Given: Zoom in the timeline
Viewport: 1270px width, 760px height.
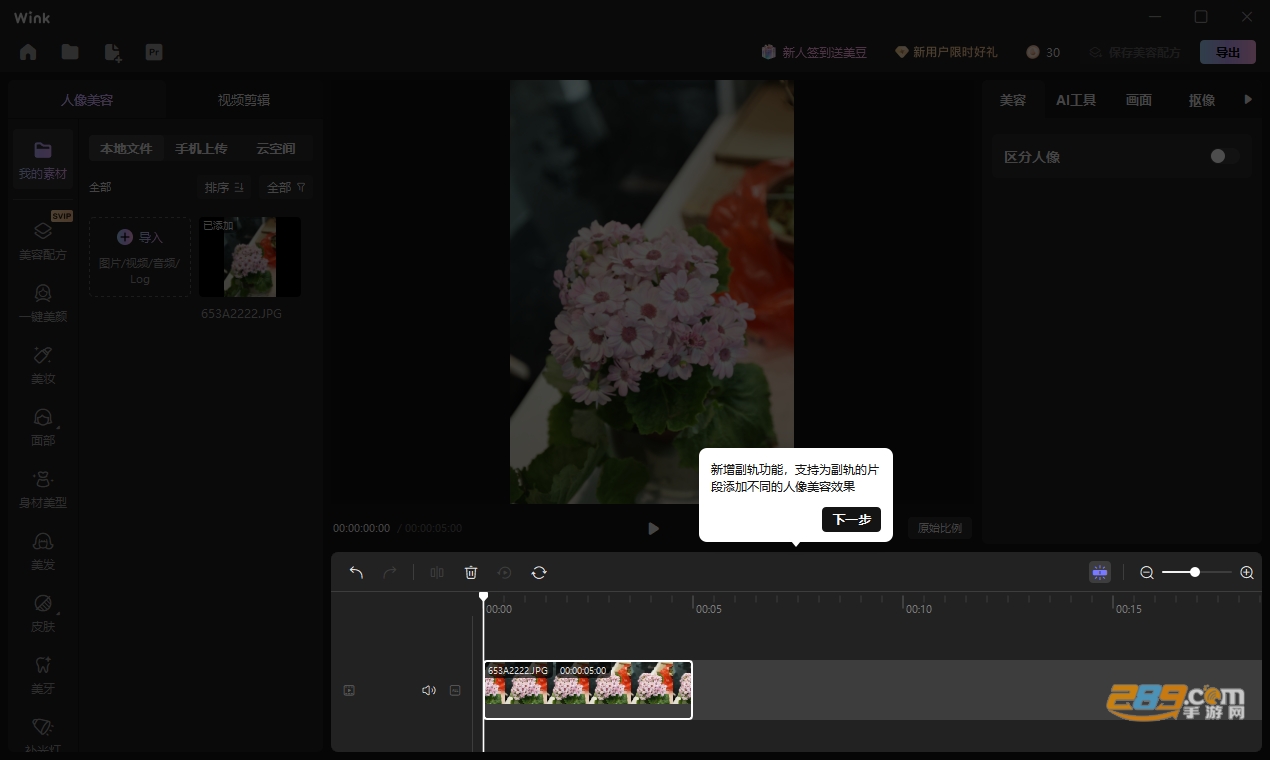Looking at the screenshot, I should point(1247,572).
